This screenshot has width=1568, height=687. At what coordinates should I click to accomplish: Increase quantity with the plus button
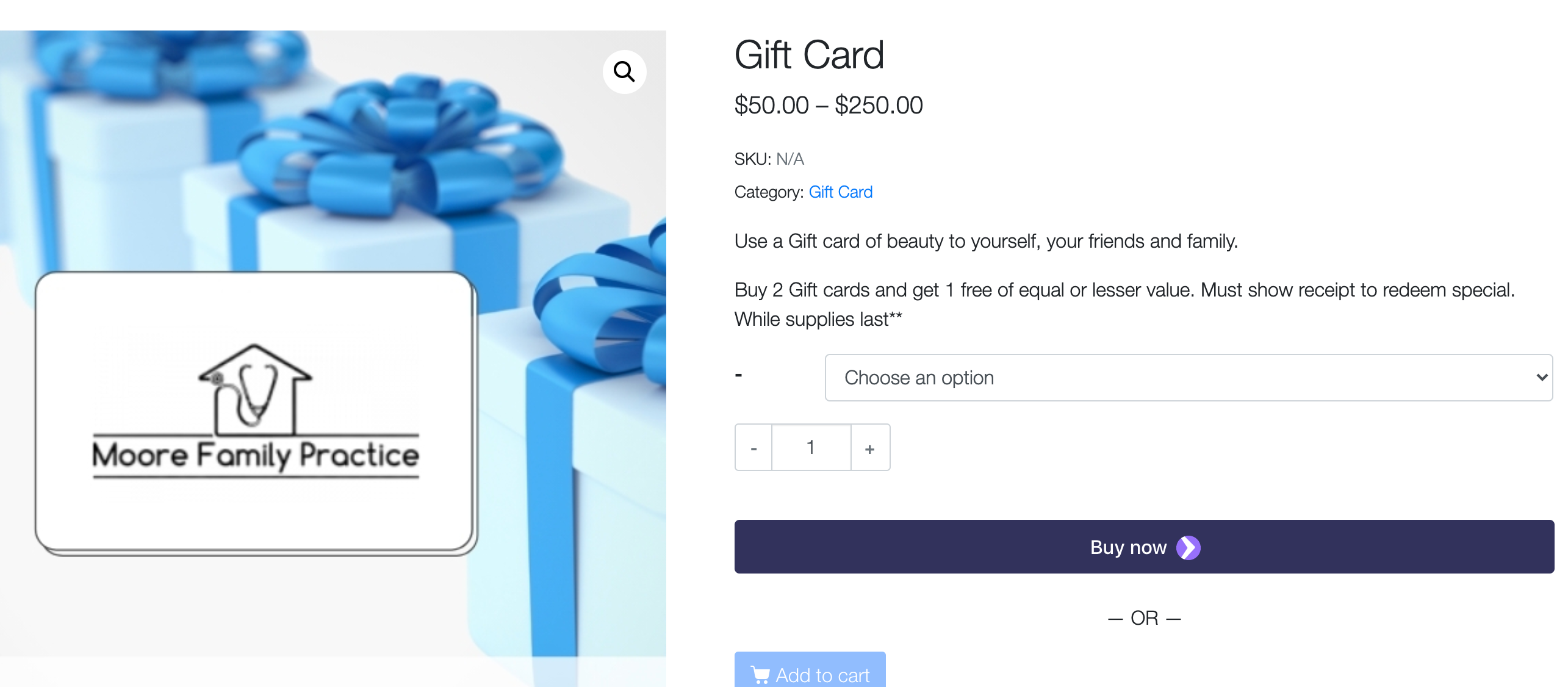click(x=870, y=447)
